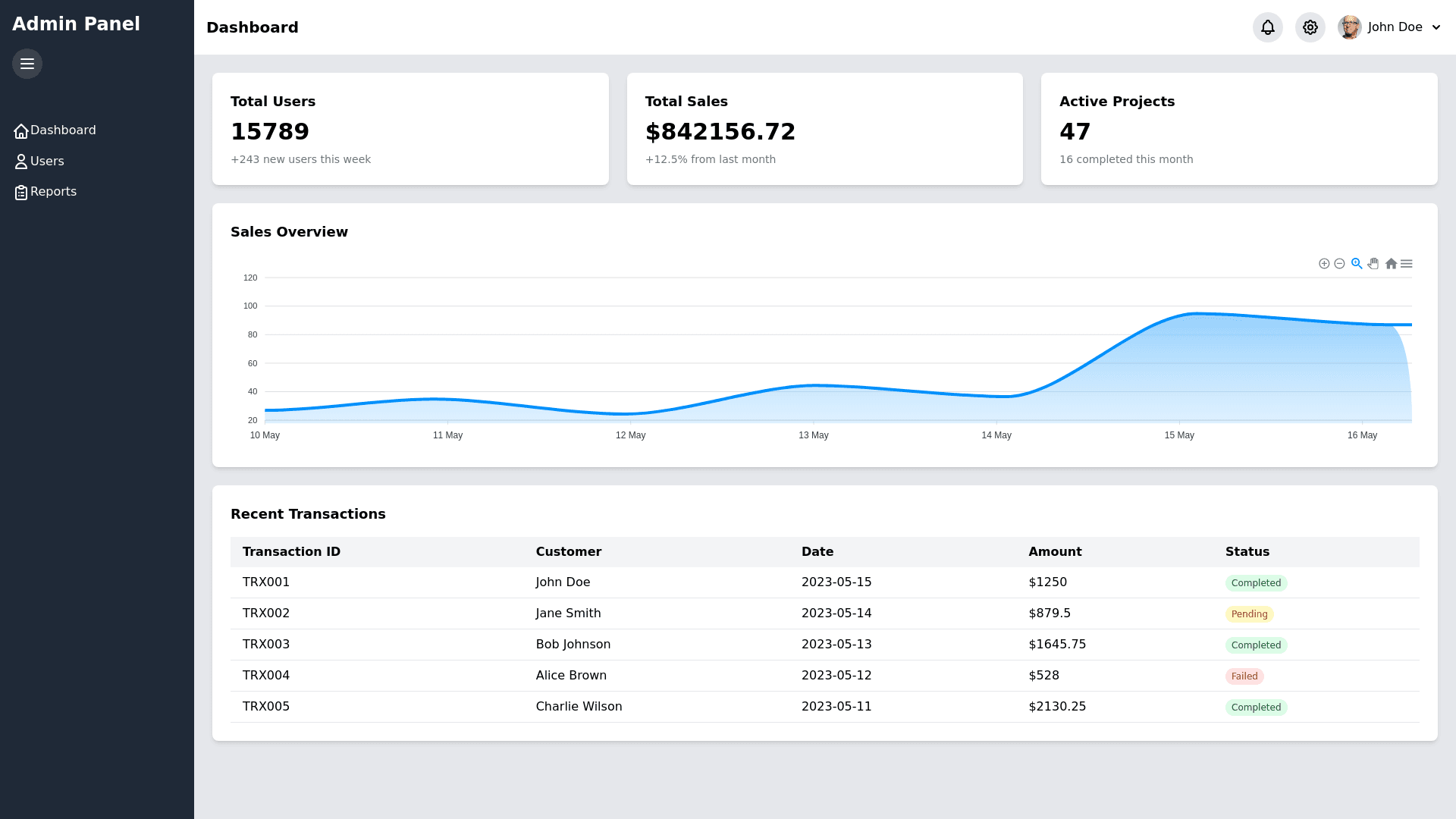This screenshot has height=819, width=1456.
Task: Click the Users person icon
Action: 21,162
